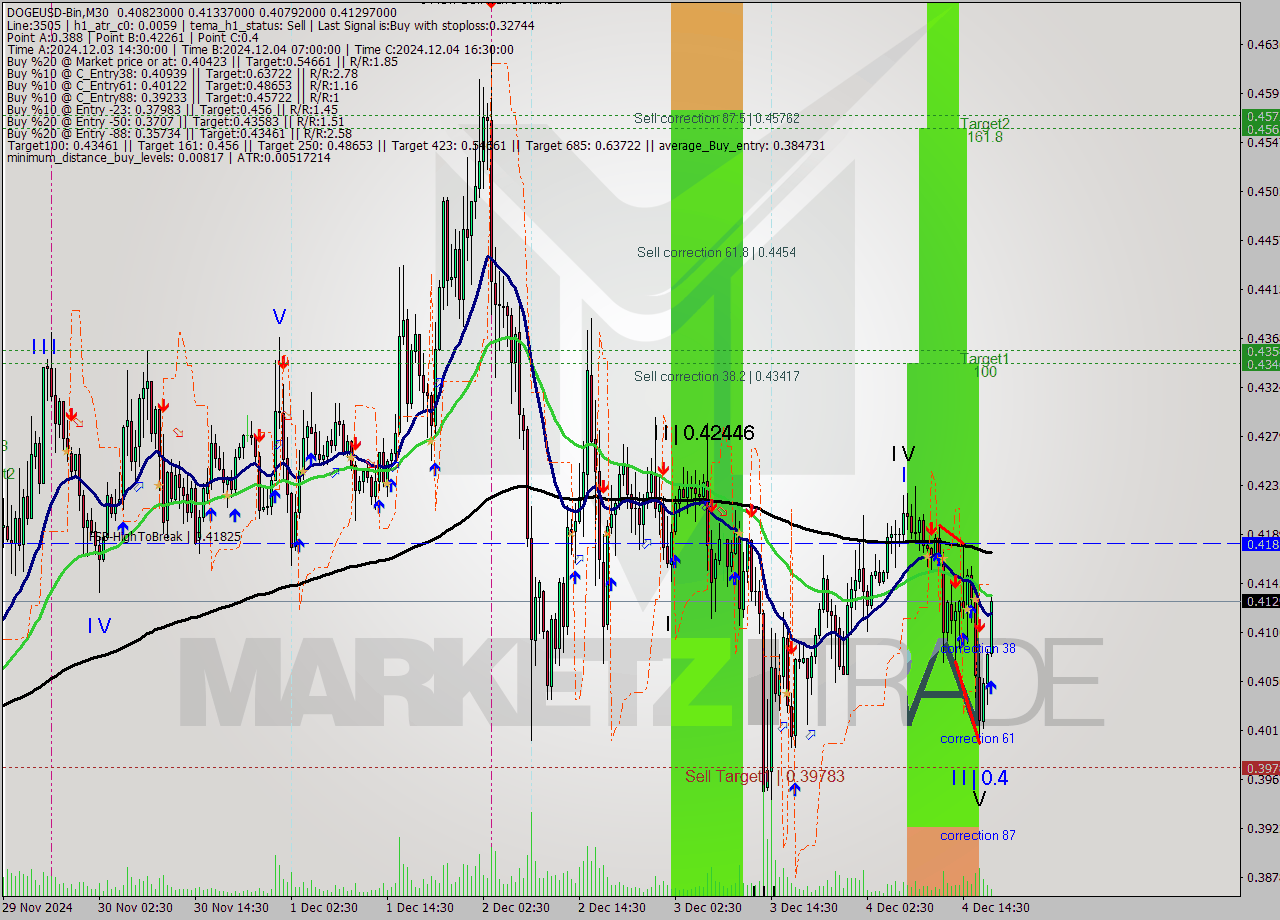This screenshot has height=920, width=1280.
Task: Select the 'Target100: 0.43461' targets line
Action: pos(415,145)
